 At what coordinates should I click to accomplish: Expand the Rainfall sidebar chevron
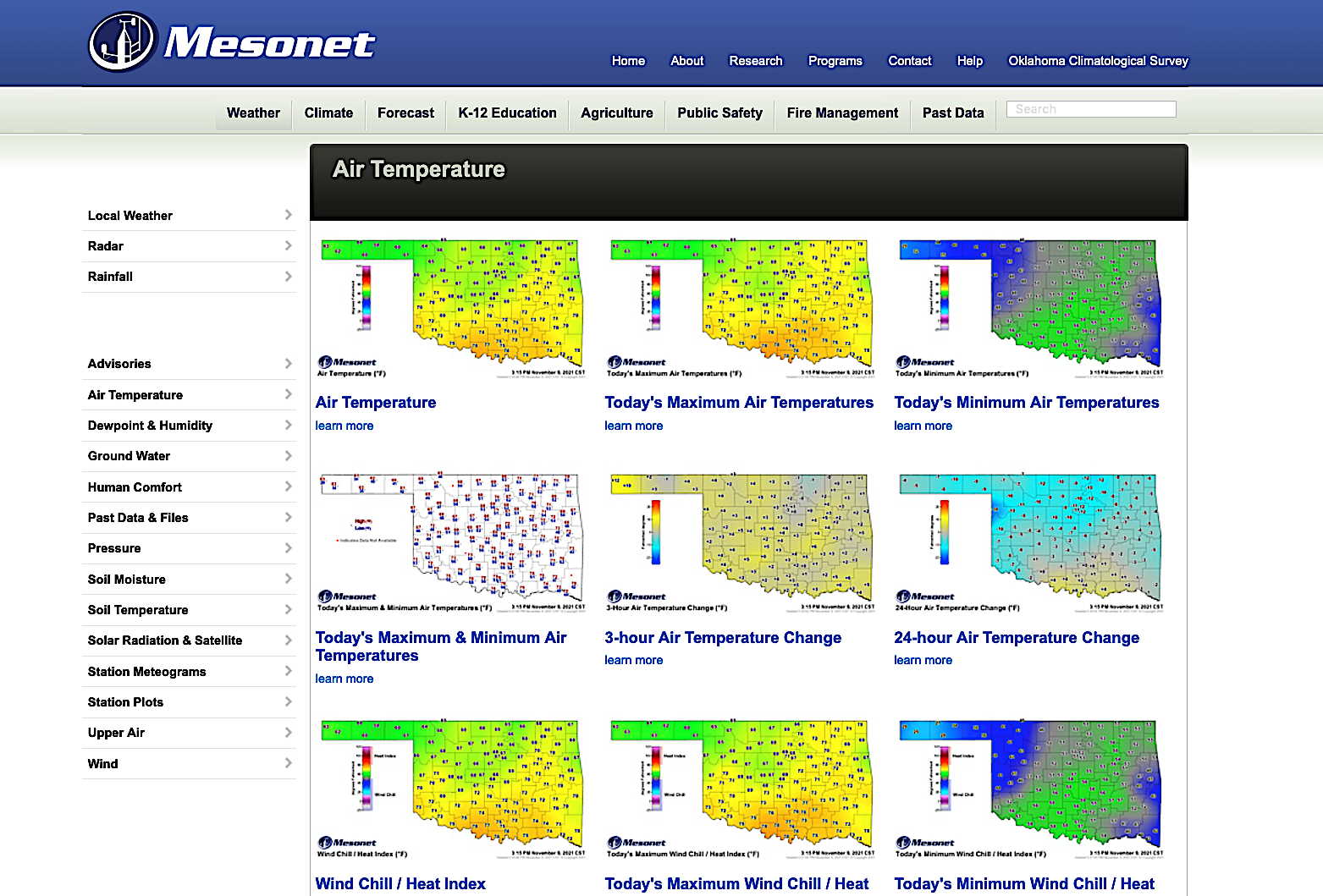click(288, 276)
